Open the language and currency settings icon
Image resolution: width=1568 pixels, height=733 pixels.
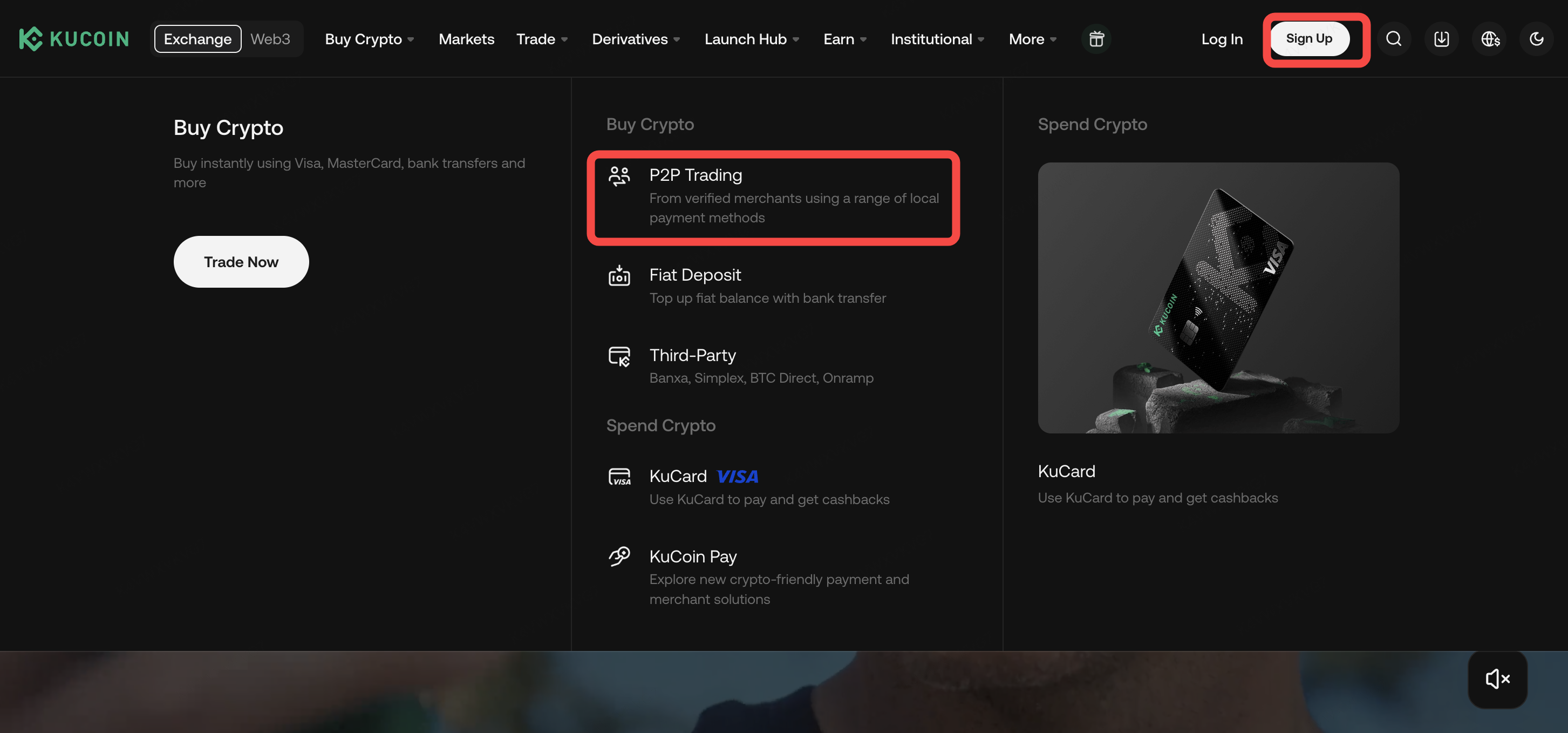point(1489,38)
